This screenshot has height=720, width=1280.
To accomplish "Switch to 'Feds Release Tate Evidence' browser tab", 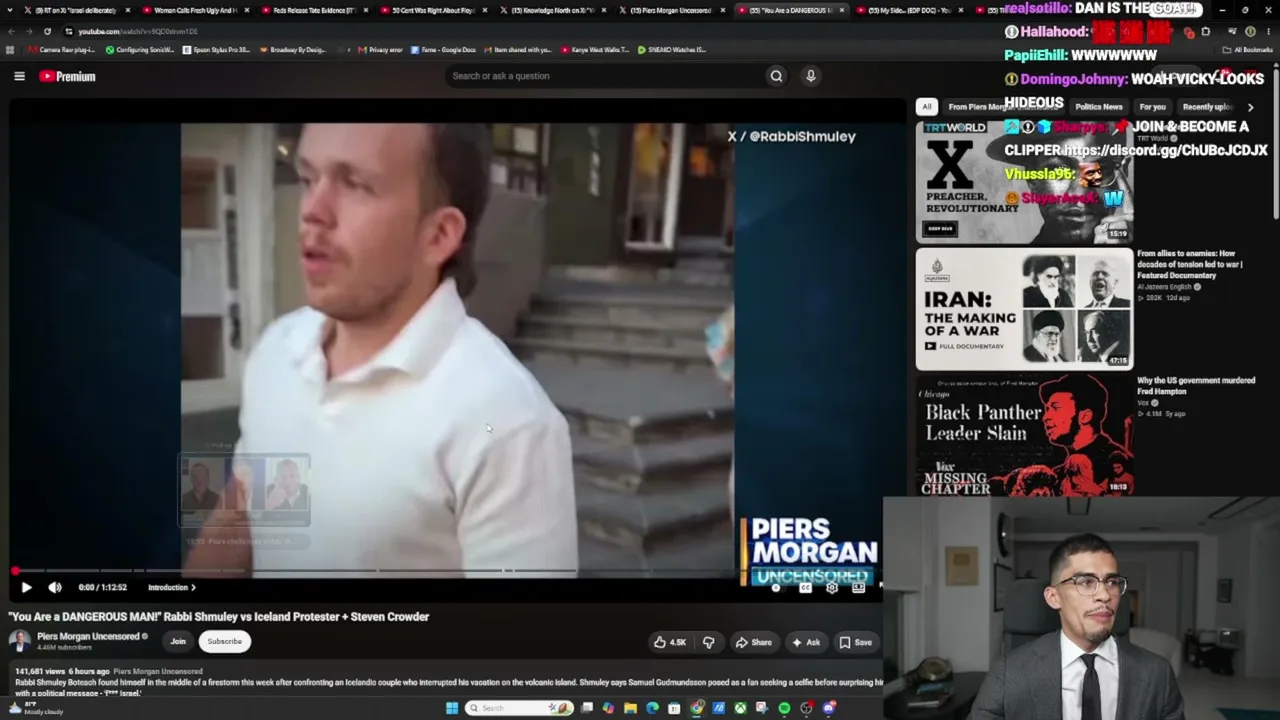I will pyautogui.click(x=314, y=10).
